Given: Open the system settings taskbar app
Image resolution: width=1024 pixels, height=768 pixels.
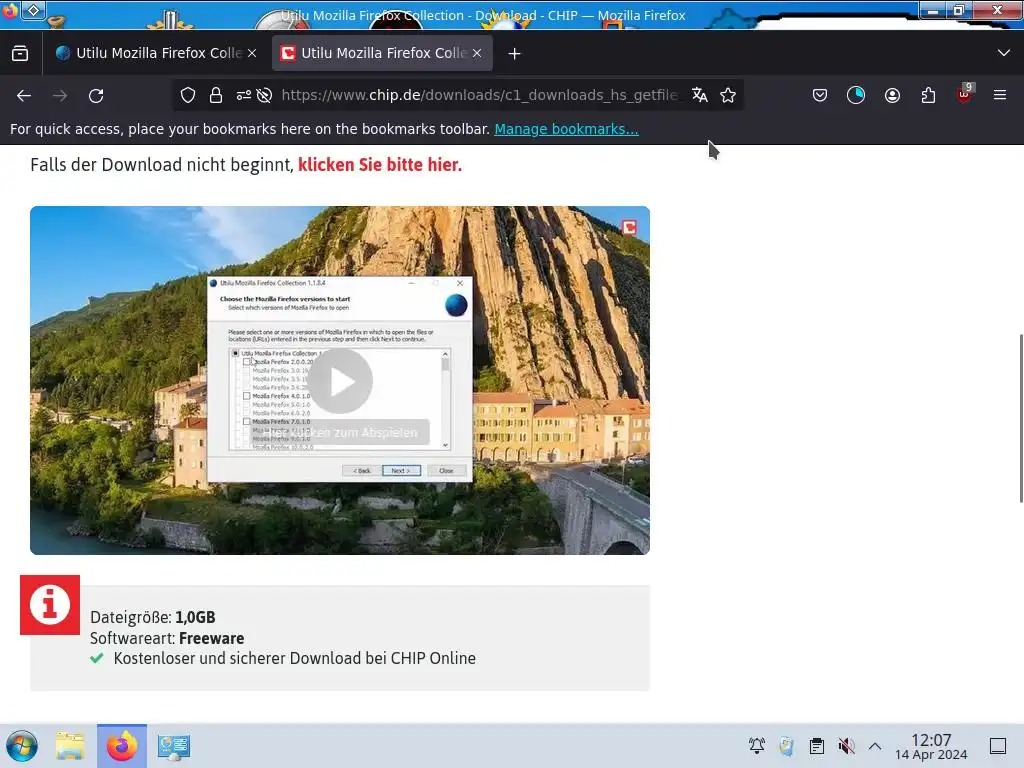Looking at the screenshot, I should pyautogui.click(x=174, y=746).
